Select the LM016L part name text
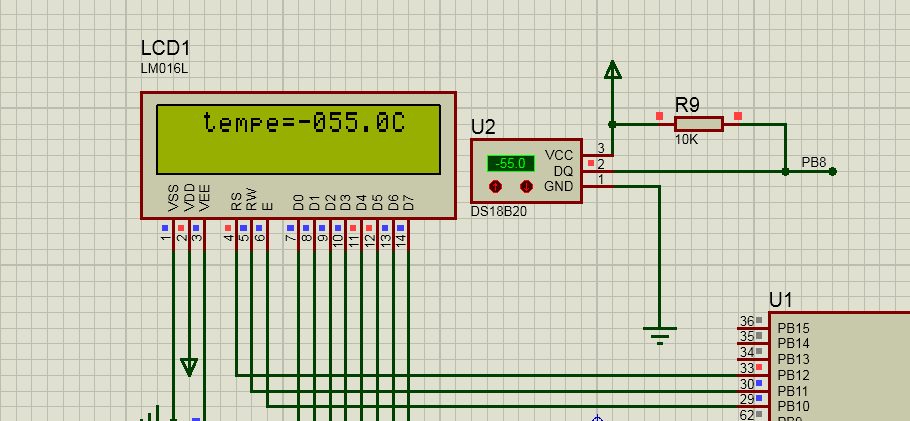 pos(164,69)
